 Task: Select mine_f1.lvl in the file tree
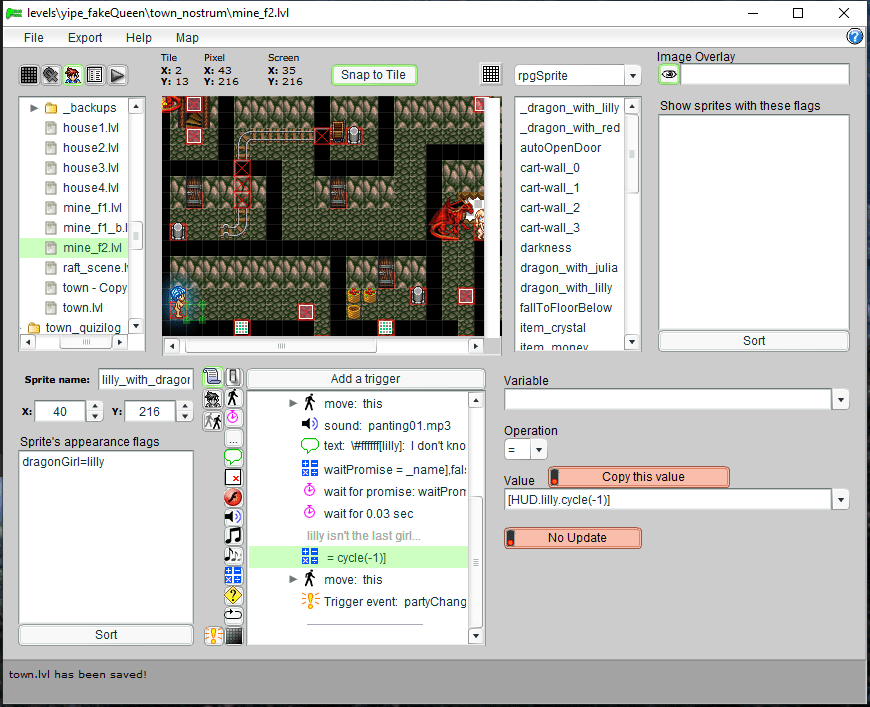(x=92, y=208)
